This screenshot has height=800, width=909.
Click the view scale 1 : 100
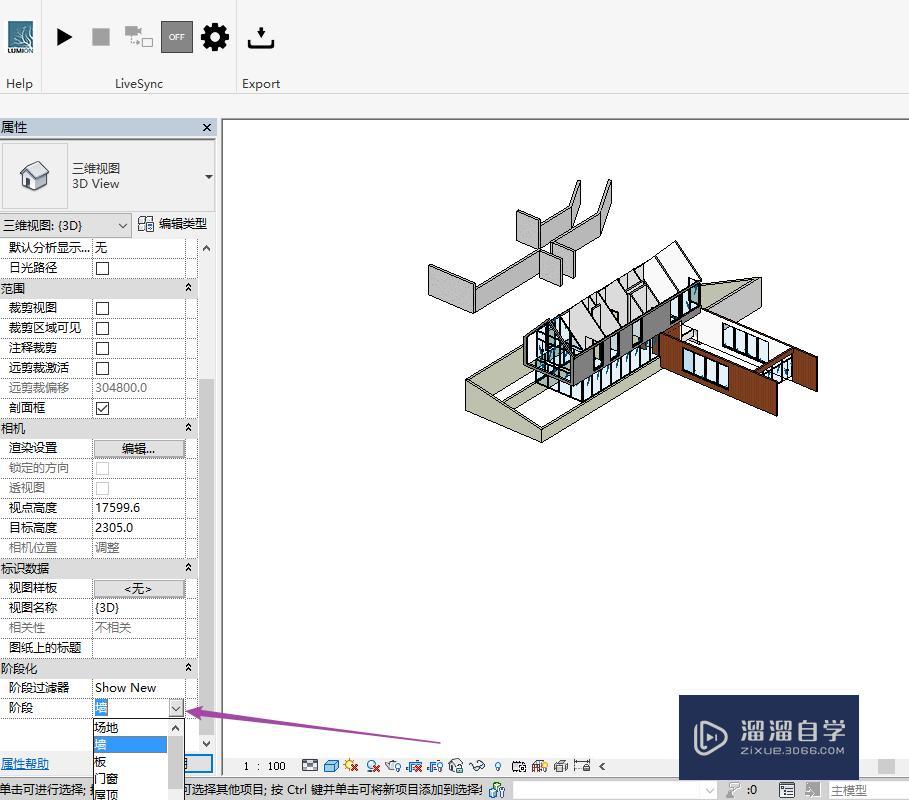tap(264, 766)
